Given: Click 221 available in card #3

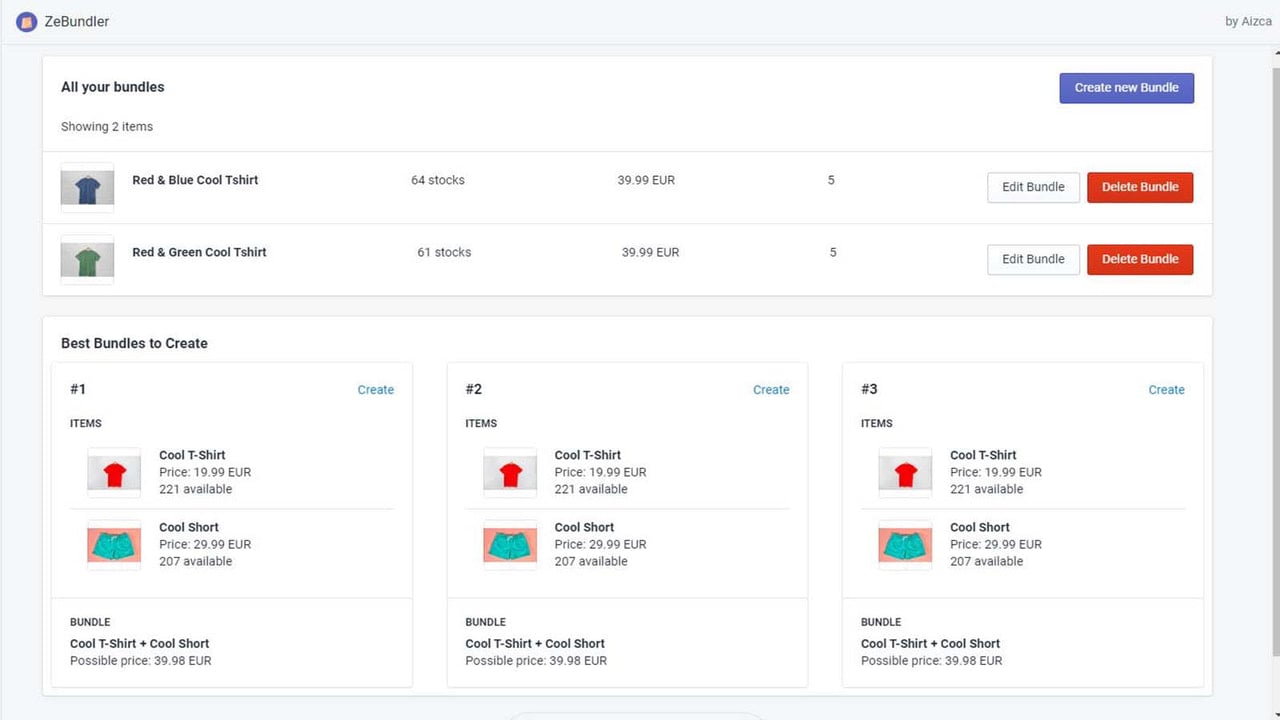Looking at the screenshot, I should click(x=986, y=489).
